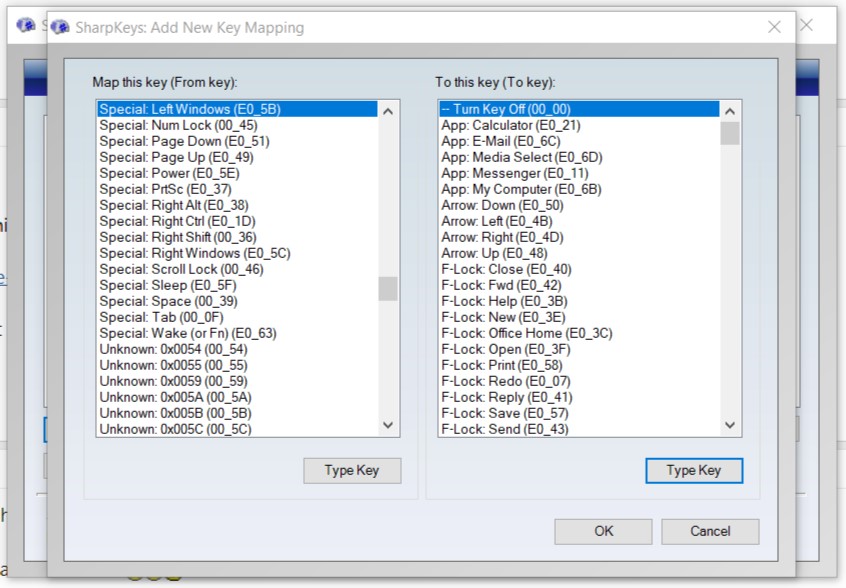
Task: Select Special: Scroll Lock (00_46)
Action: point(237,269)
